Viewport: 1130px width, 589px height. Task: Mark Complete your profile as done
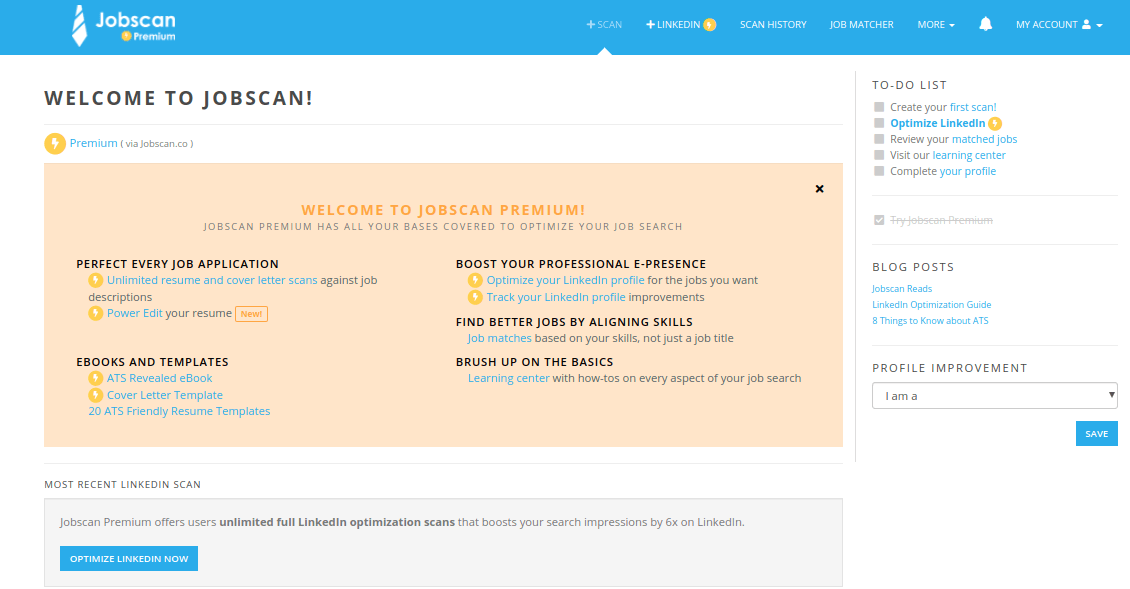[x=879, y=171]
